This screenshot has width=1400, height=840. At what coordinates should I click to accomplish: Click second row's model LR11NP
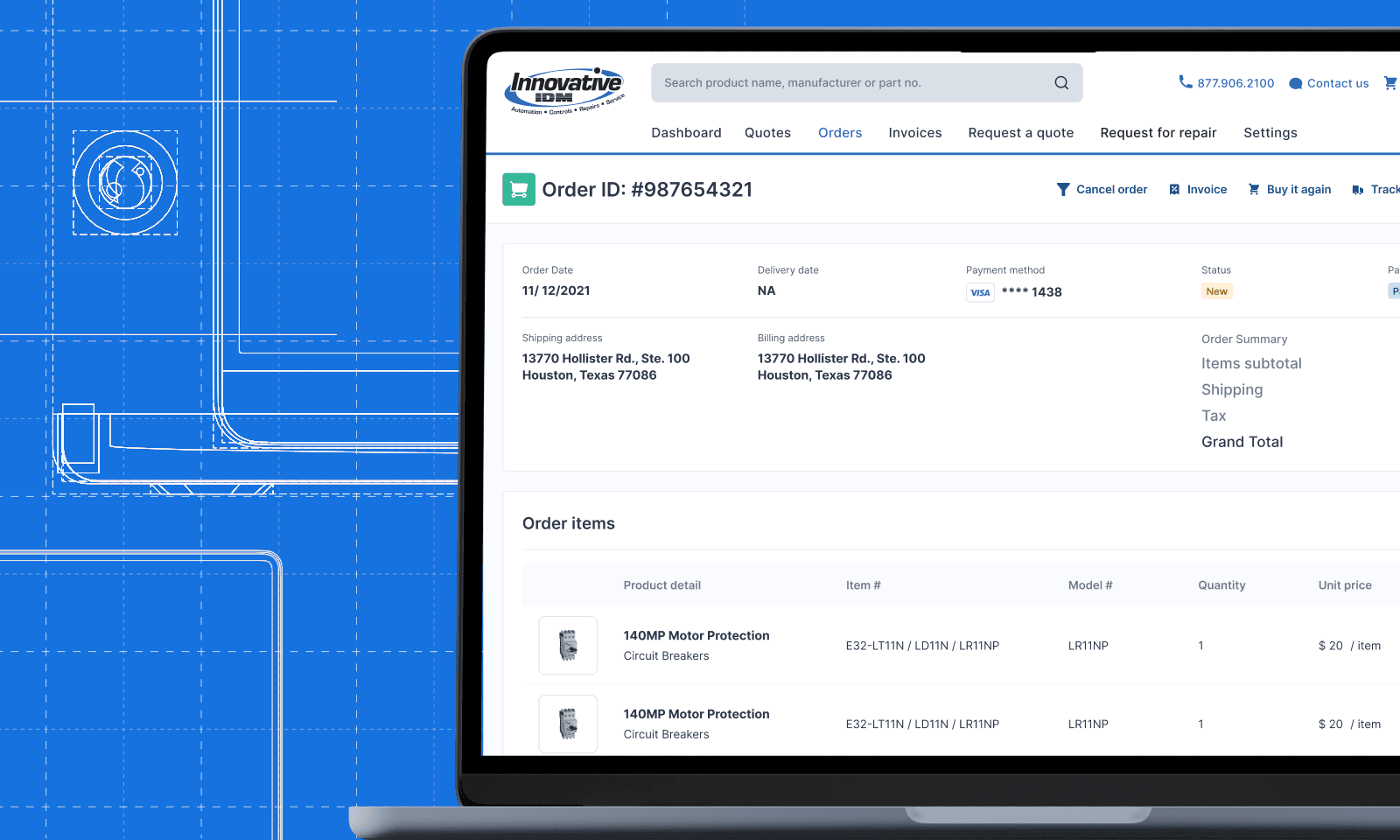click(x=1088, y=724)
